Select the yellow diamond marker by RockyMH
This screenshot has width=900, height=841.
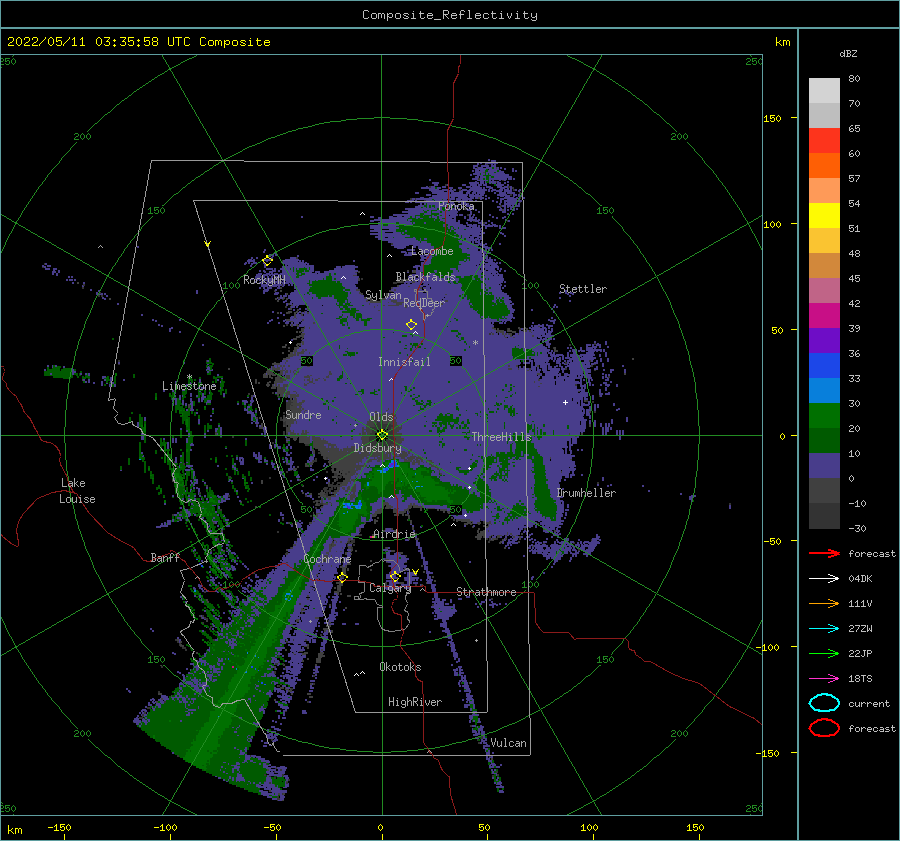pyautogui.click(x=267, y=260)
